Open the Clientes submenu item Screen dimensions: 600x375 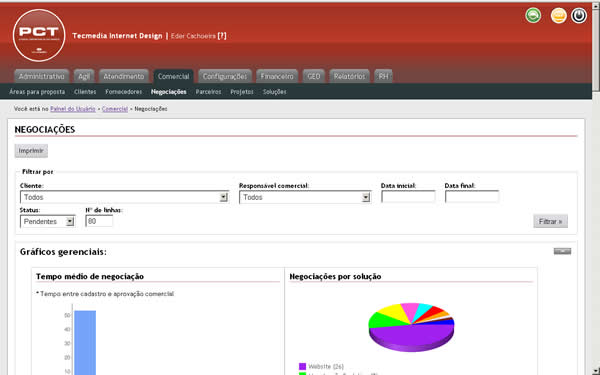(85, 92)
